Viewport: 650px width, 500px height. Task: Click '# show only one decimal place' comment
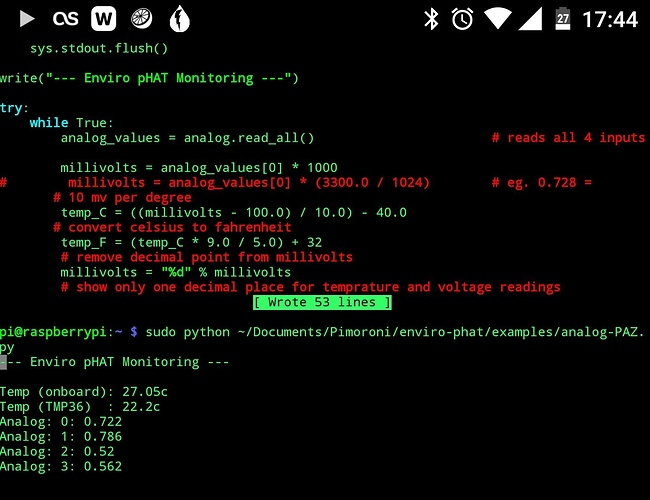tap(310, 287)
